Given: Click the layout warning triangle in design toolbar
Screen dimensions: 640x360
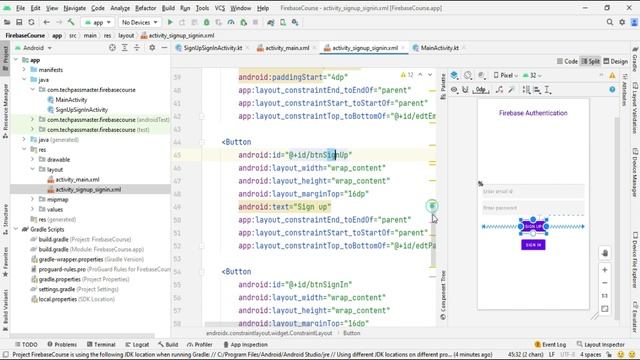Looking at the screenshot, I should pos(612,76).
